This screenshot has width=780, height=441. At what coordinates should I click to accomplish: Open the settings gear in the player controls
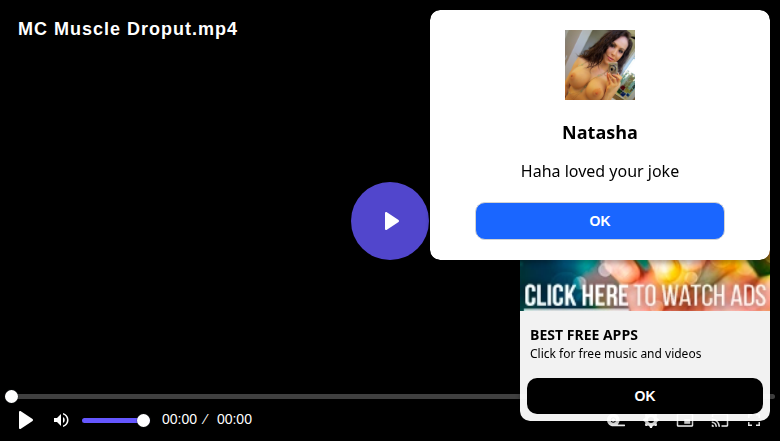[650, 423]
